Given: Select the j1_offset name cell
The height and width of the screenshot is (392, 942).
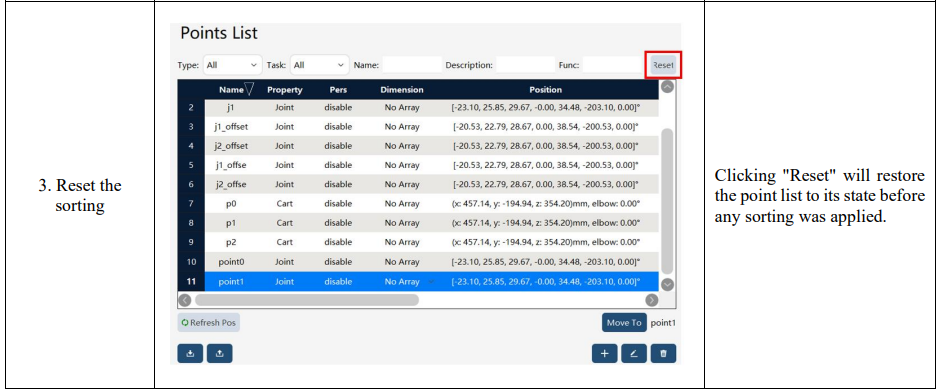Looking at the screenshot, I should pyautogui.click(x=231, y=127).
